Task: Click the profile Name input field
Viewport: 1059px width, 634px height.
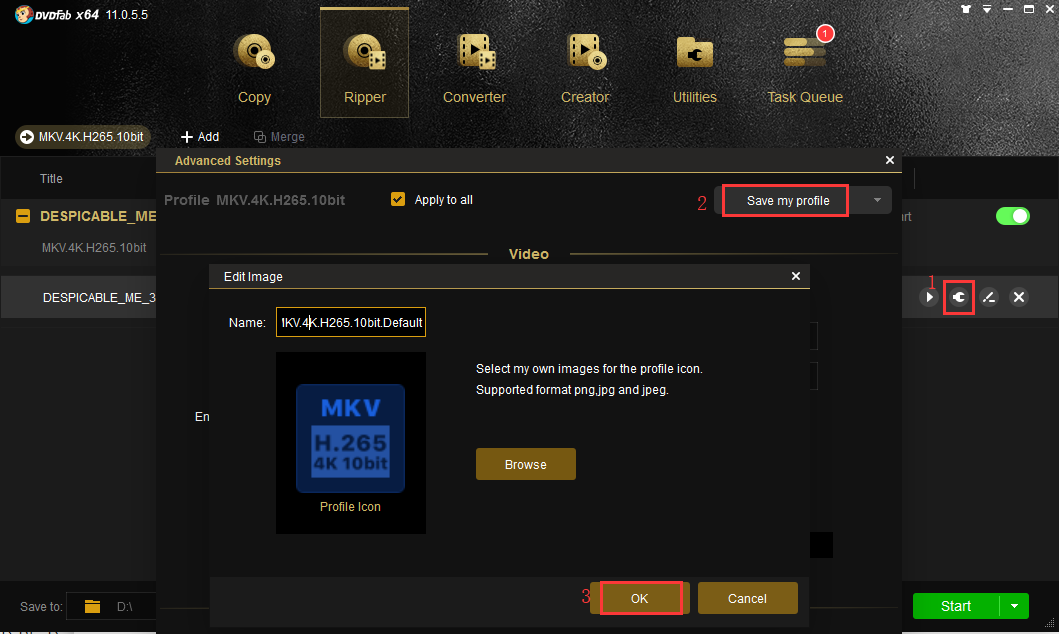Action: pyautogui.click(x=351, y=322)
